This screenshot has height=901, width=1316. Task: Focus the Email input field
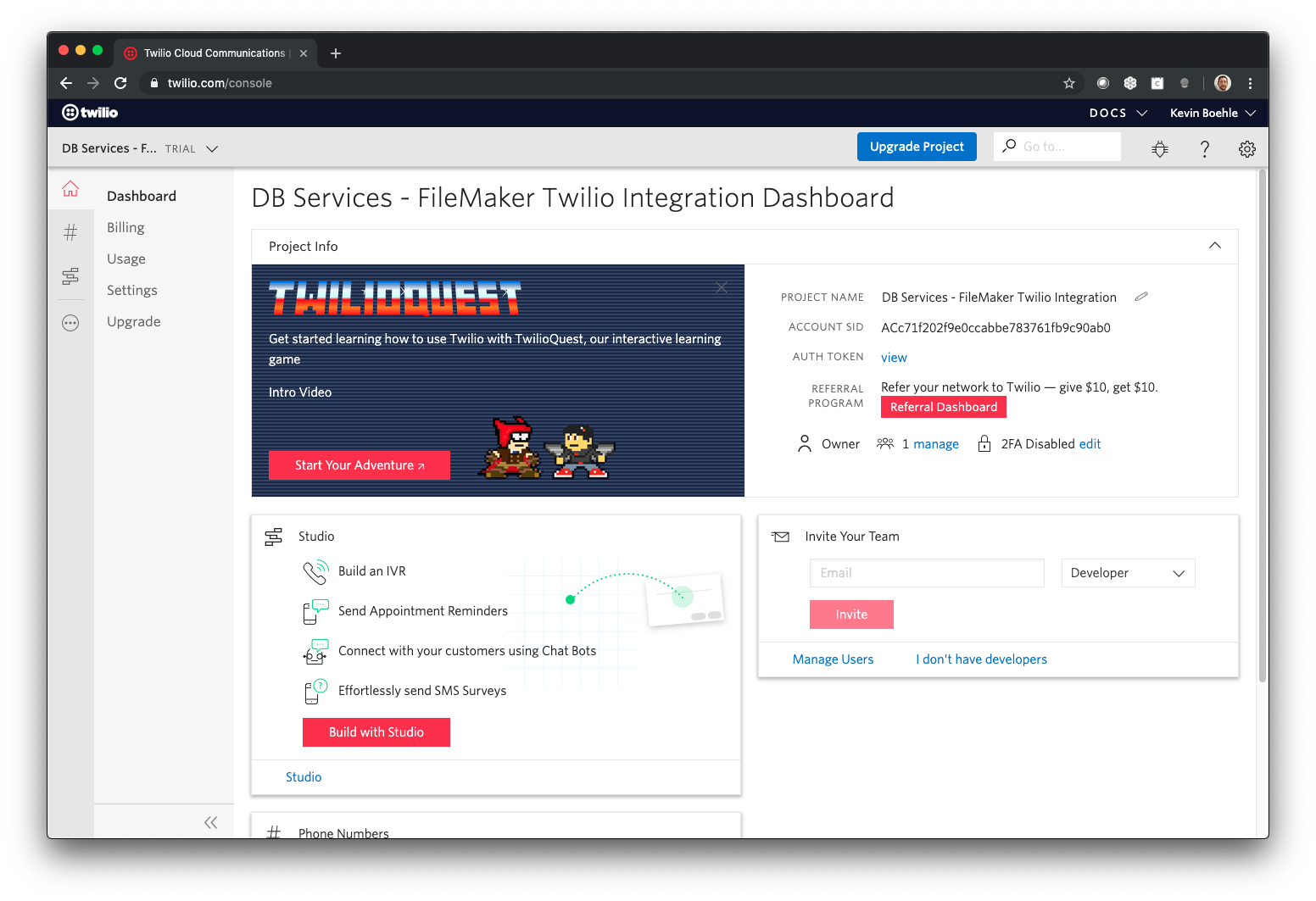click(927, 573)
